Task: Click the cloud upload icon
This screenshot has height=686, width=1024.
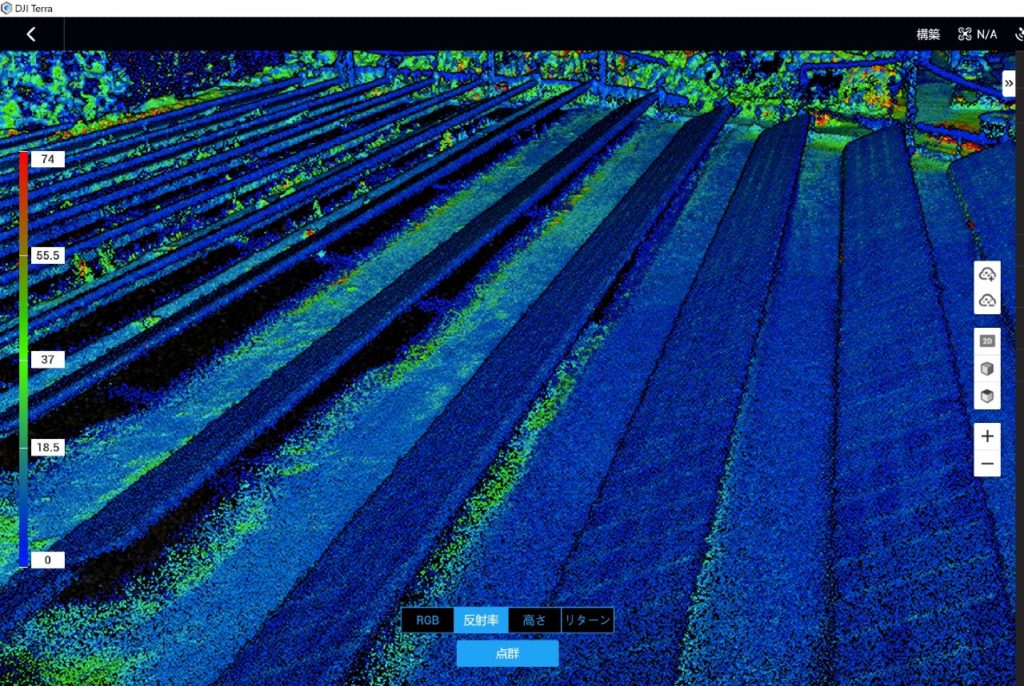Action: (988, 272)
